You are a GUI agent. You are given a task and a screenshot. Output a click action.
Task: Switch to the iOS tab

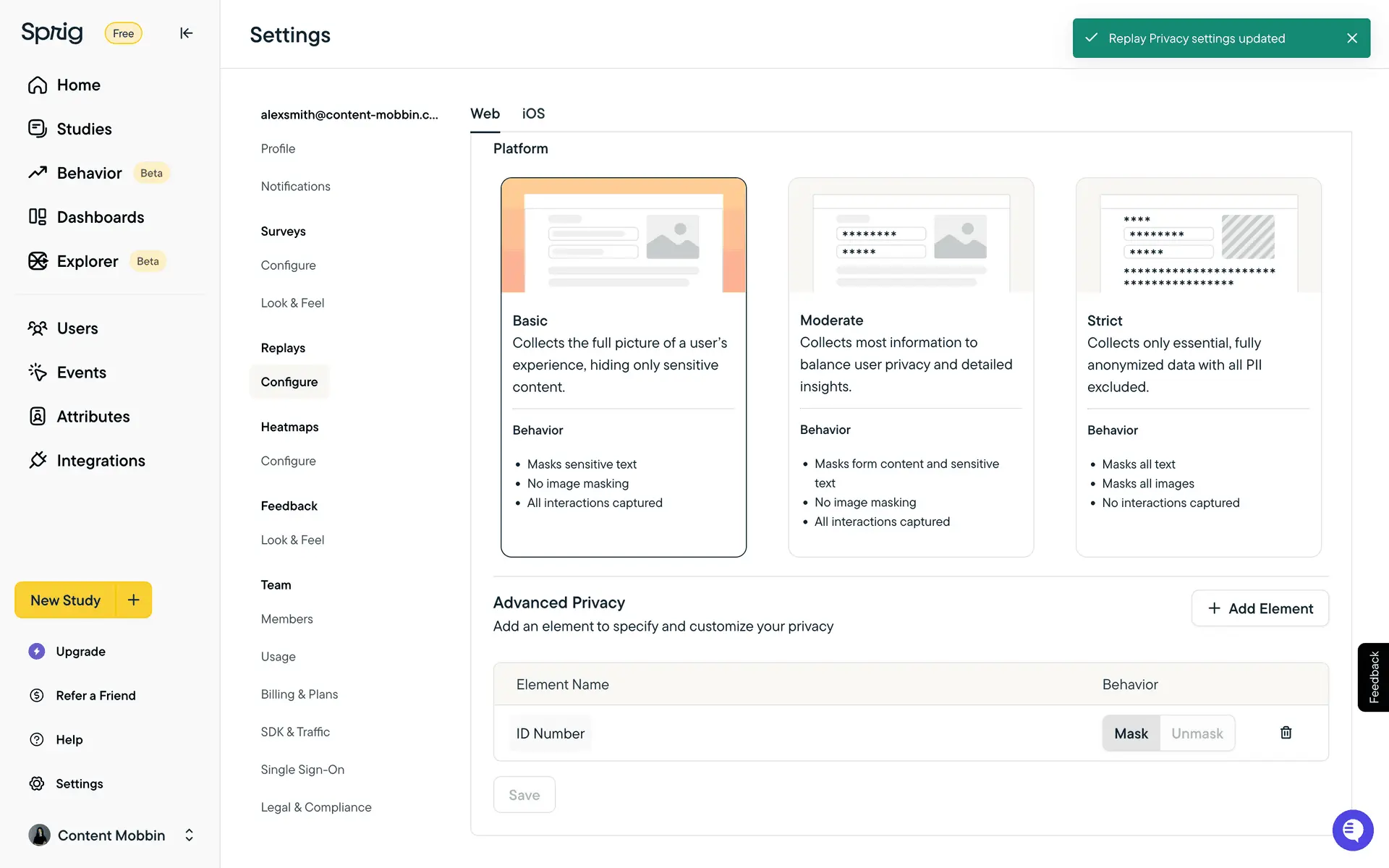tap(533, 114)
